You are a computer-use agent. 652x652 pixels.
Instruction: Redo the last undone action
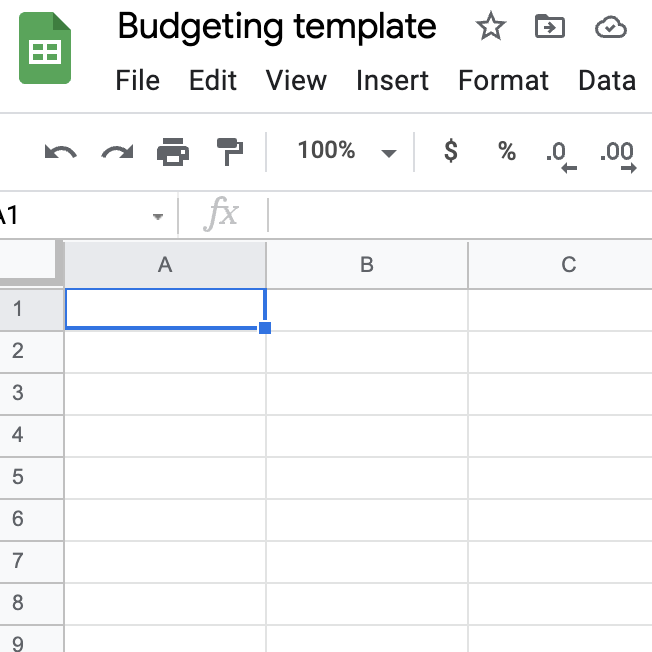tap(117, 152)
